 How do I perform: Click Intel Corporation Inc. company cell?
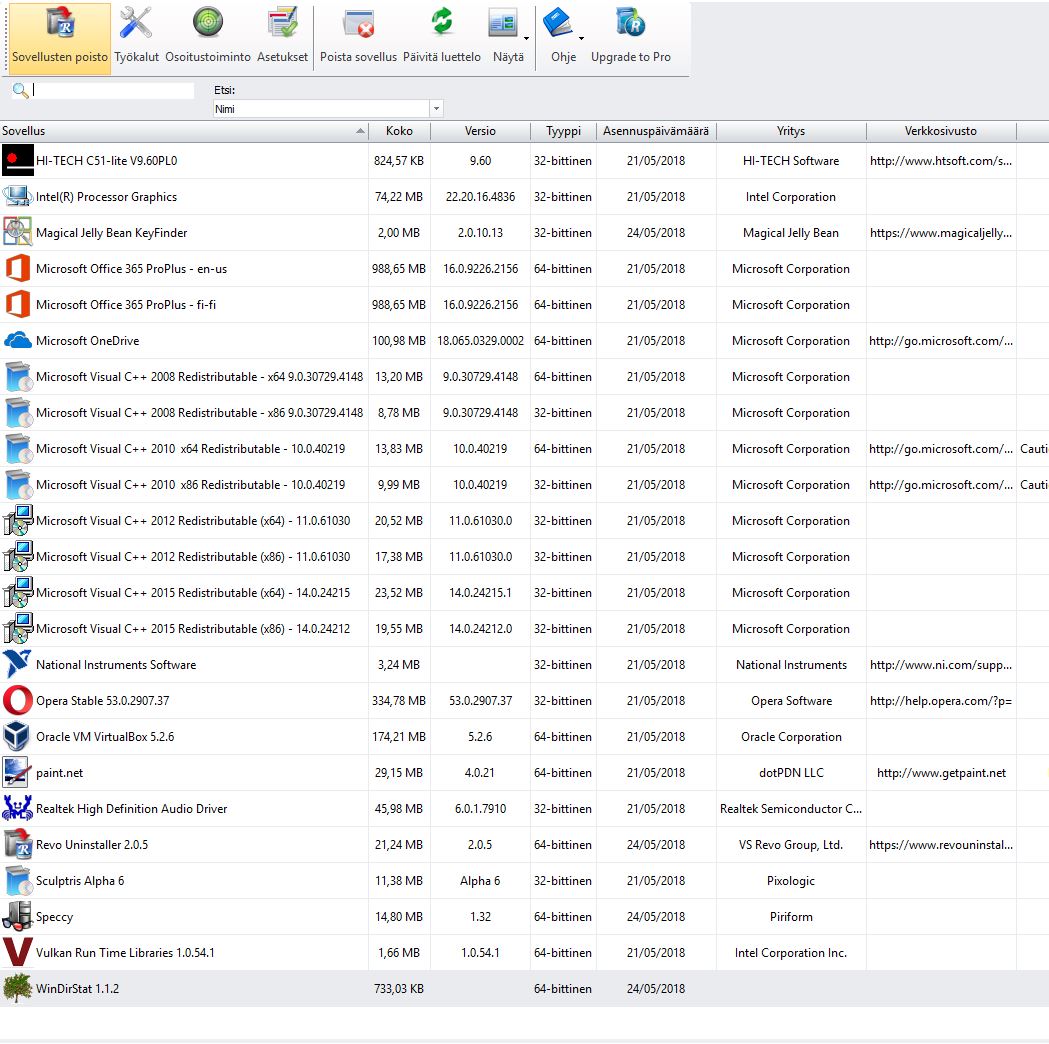pos(791,953)
